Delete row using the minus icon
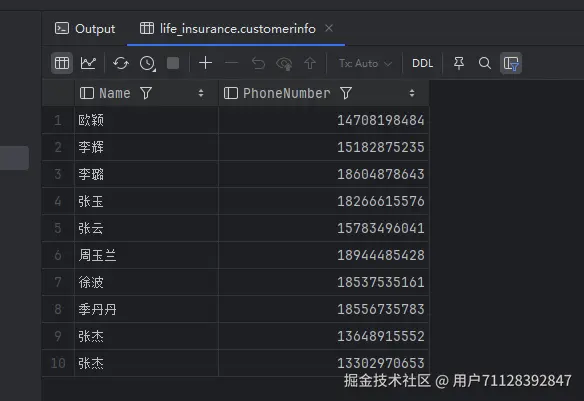This screenshot has height=401, width=584. 231,63
